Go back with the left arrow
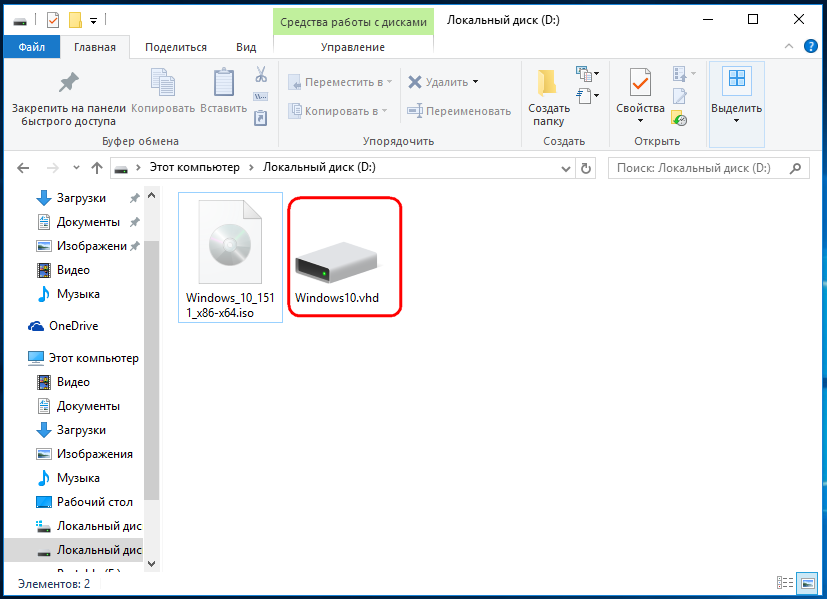The image size is (827, 599). [x=23, y=168]
